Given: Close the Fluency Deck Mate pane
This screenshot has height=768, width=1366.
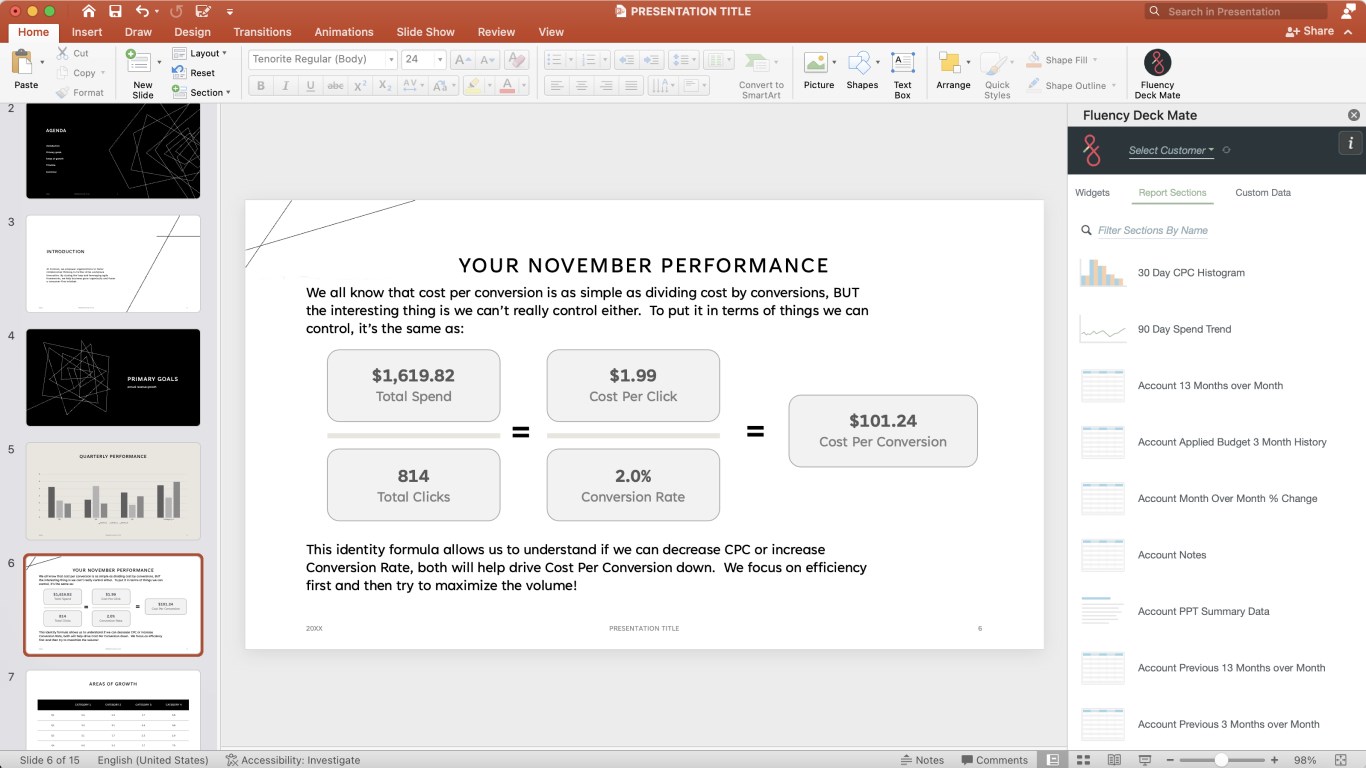Looking at the screenshot, I should pos(1354,115).
